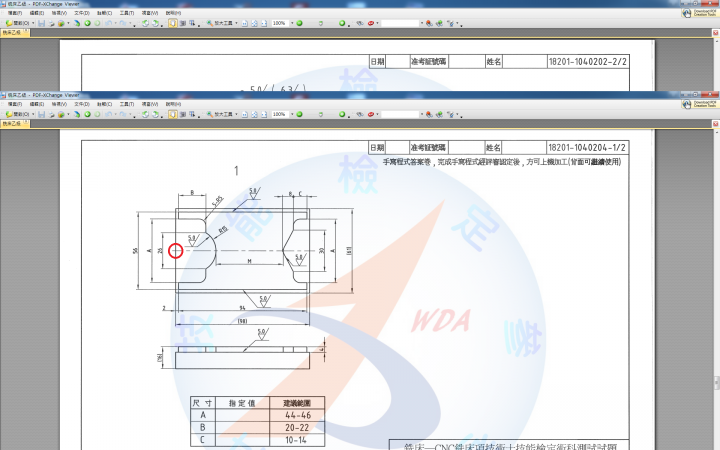The height and width of the screenshot is (450, 720).
Task: Rotate clockwise icon in lower window
Action: click(x=155, y=114)
